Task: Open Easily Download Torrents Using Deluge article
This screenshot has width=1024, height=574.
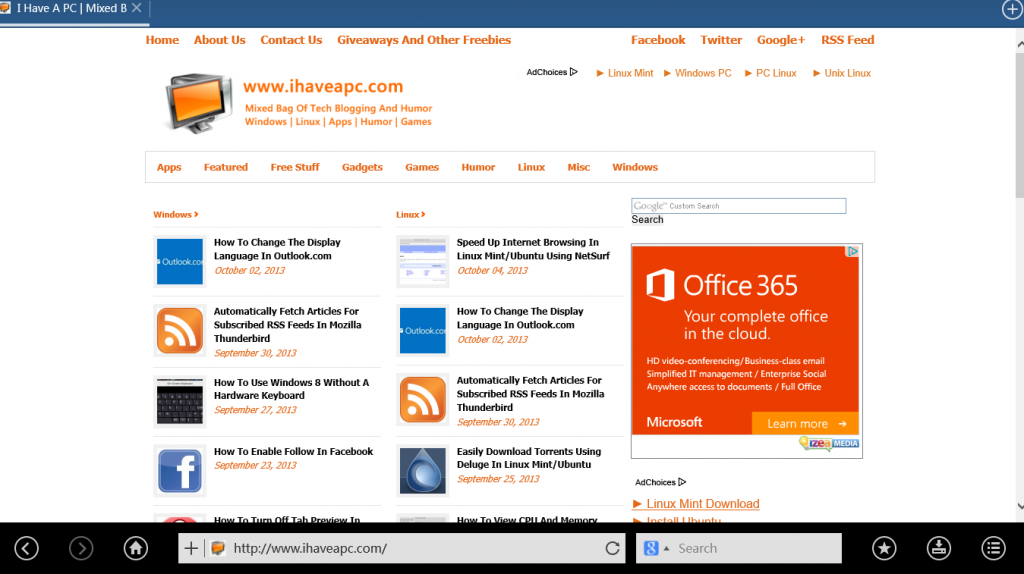Action: point(529,458)
